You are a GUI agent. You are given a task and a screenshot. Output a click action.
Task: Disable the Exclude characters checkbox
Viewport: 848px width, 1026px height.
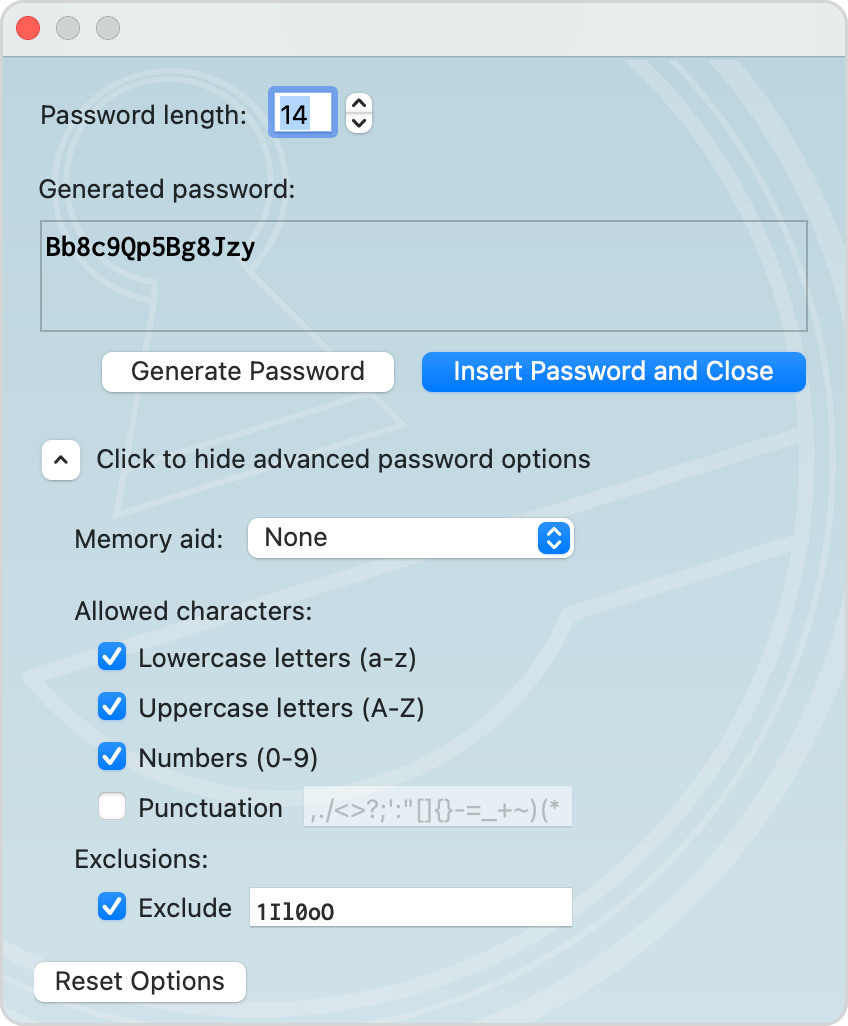point(112,907)
